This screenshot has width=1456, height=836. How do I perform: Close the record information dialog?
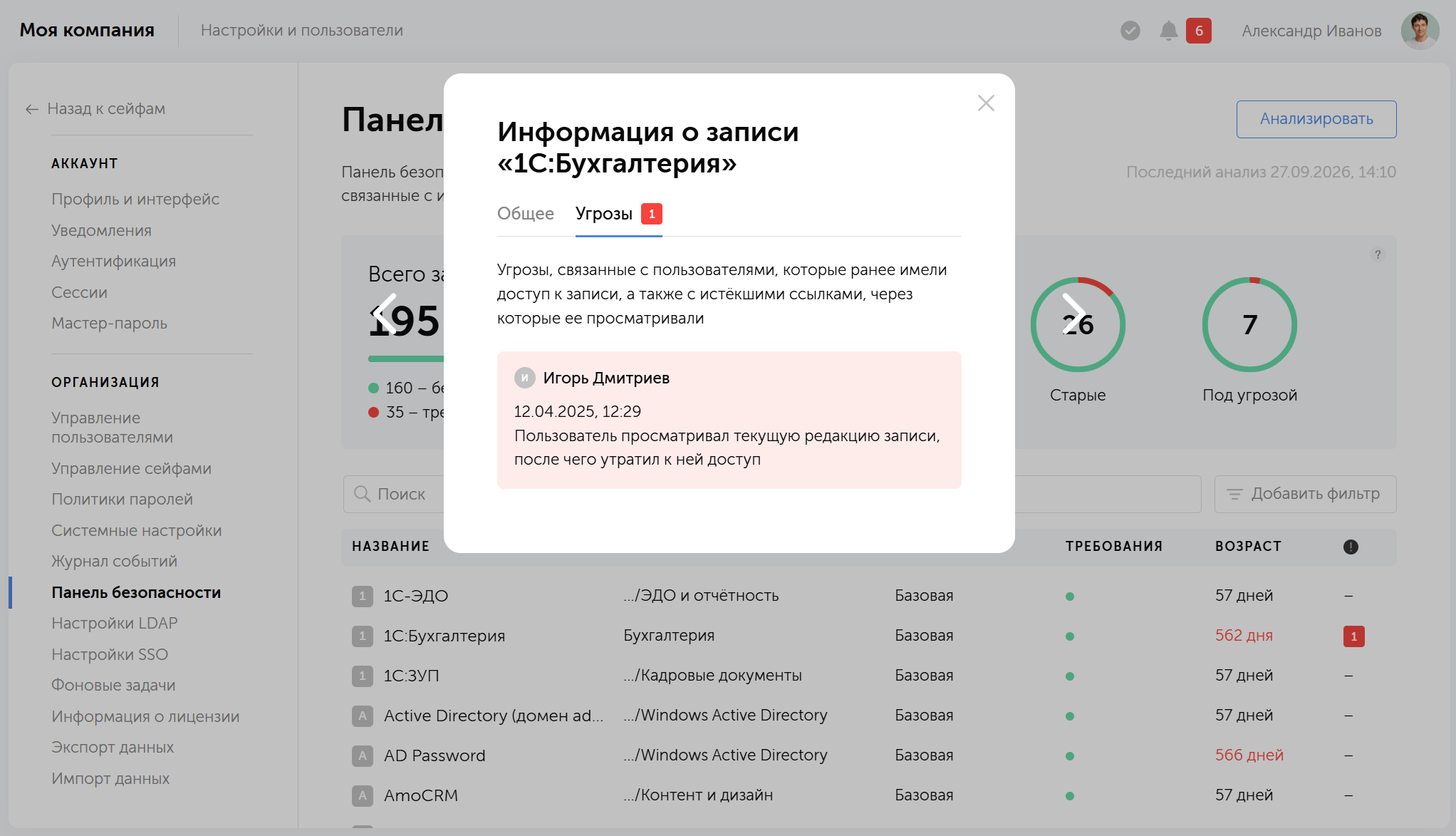click(986, 103)
